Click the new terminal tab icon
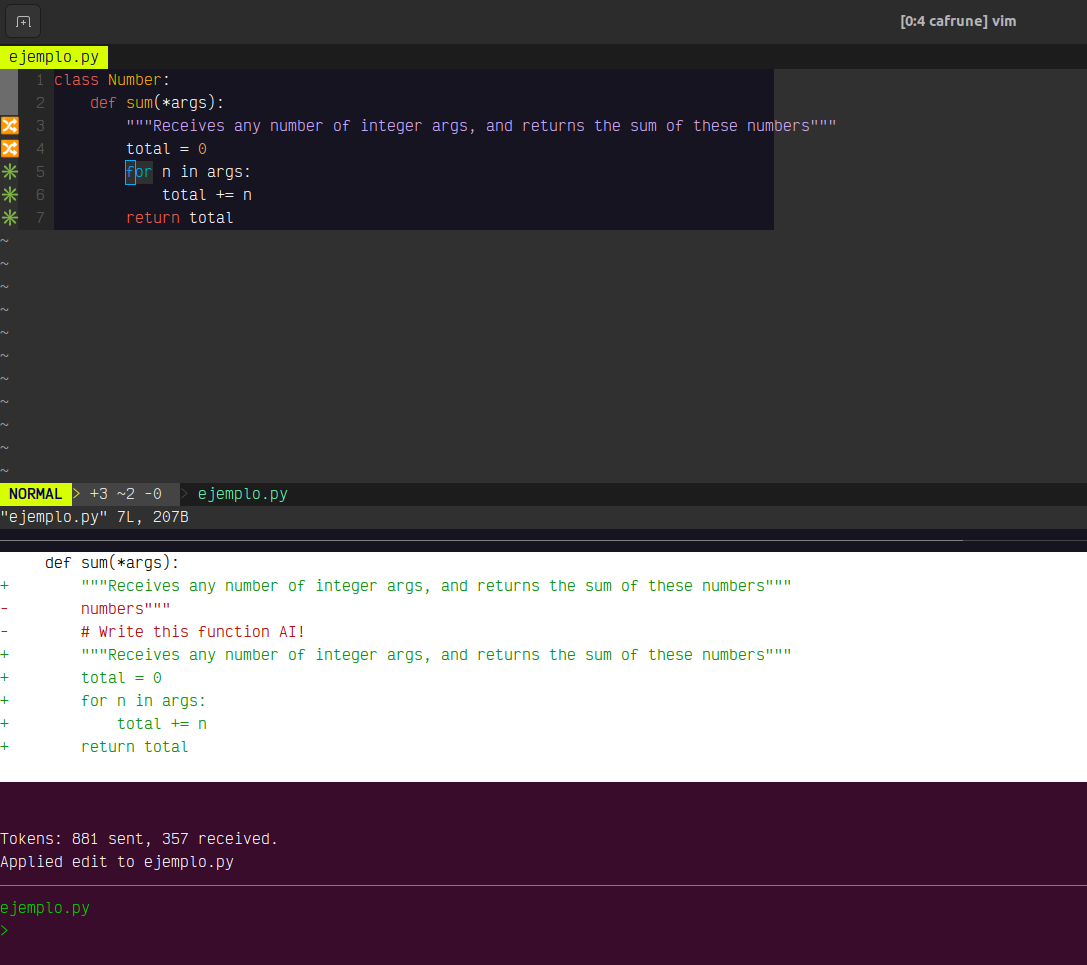The image size is (1087, 965). tap(23, 21)
